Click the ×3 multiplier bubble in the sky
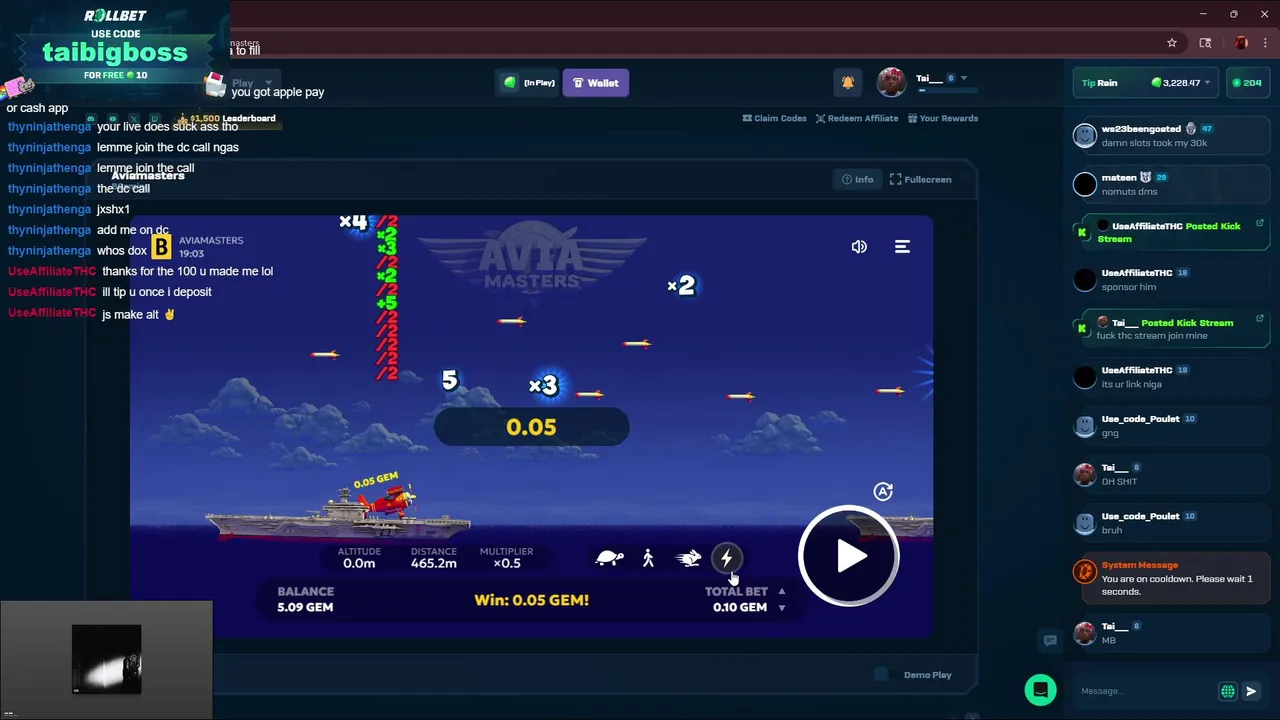Viewport: 1280px width, 720px height. (543, 385)
